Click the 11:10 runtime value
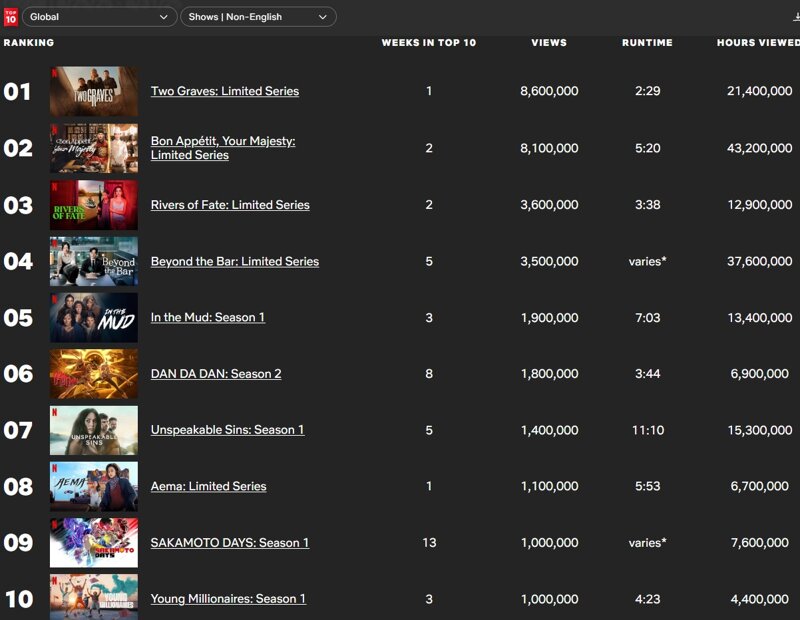Screen dimensions: 800x620 pos(648,430)
